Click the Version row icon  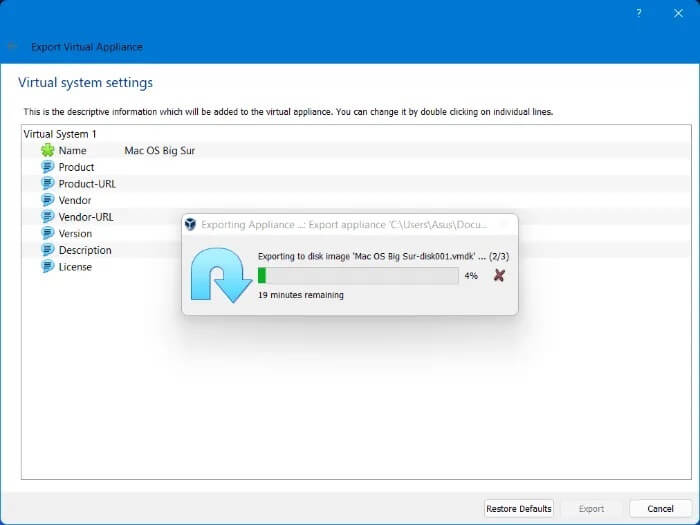(x=47, y=233)
